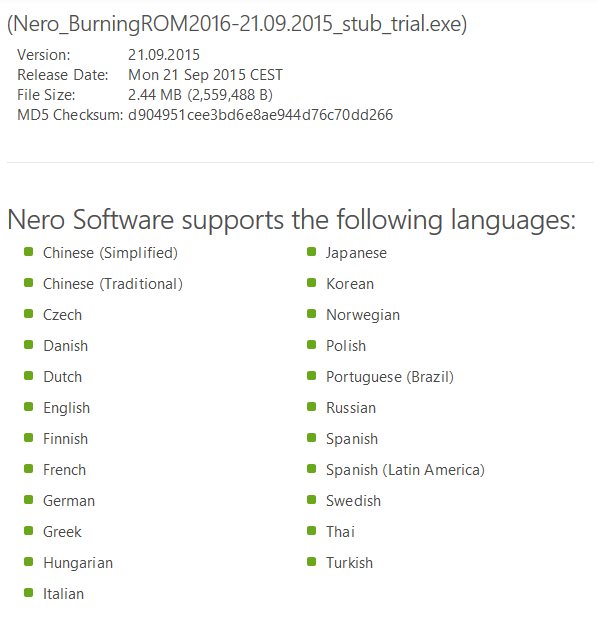Click Thai in the language list
The image size is (598, 633).
tap(340, 532)
